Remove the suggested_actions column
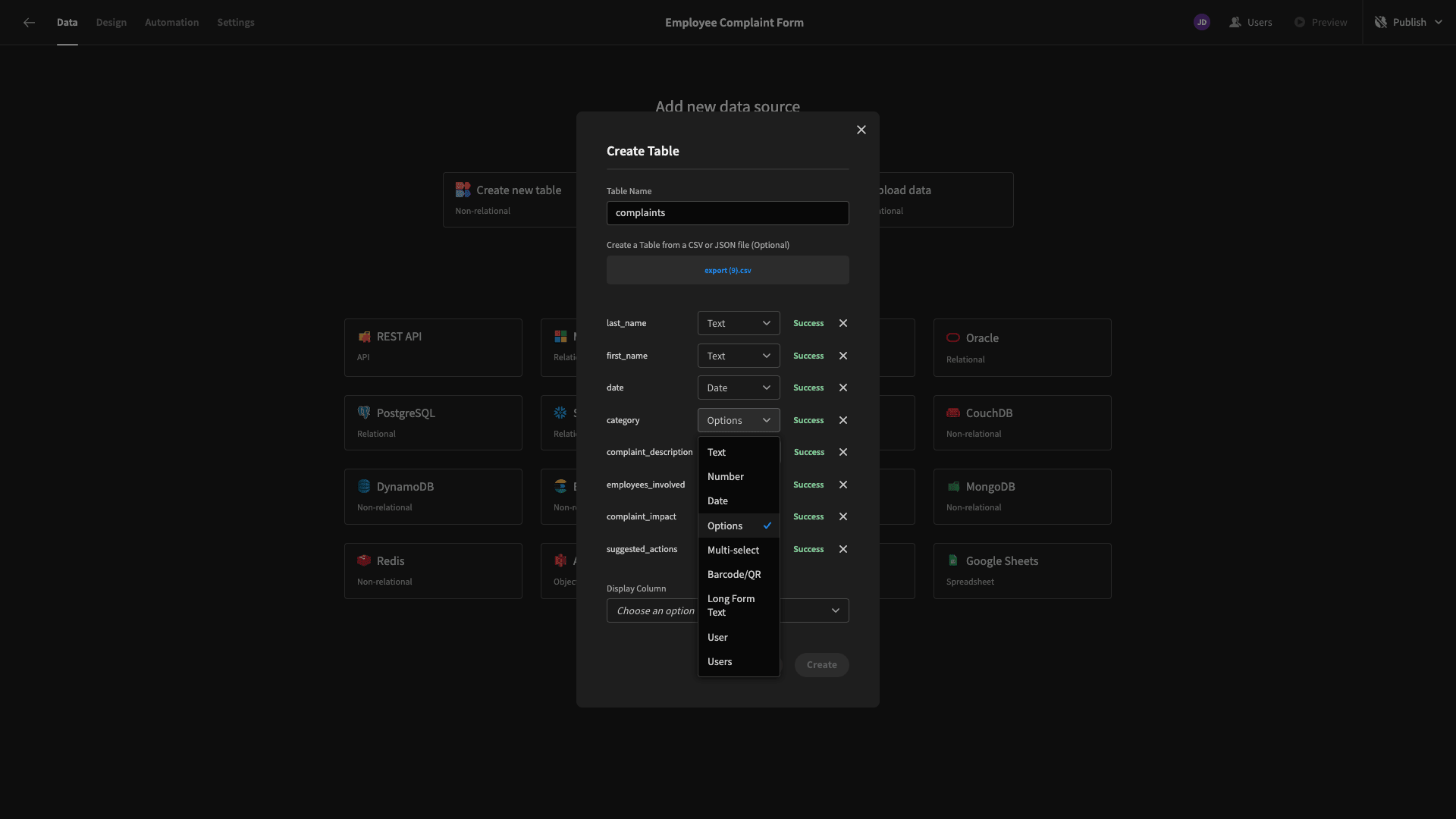This screenshot has width=1456, height=819. [843, 549]
